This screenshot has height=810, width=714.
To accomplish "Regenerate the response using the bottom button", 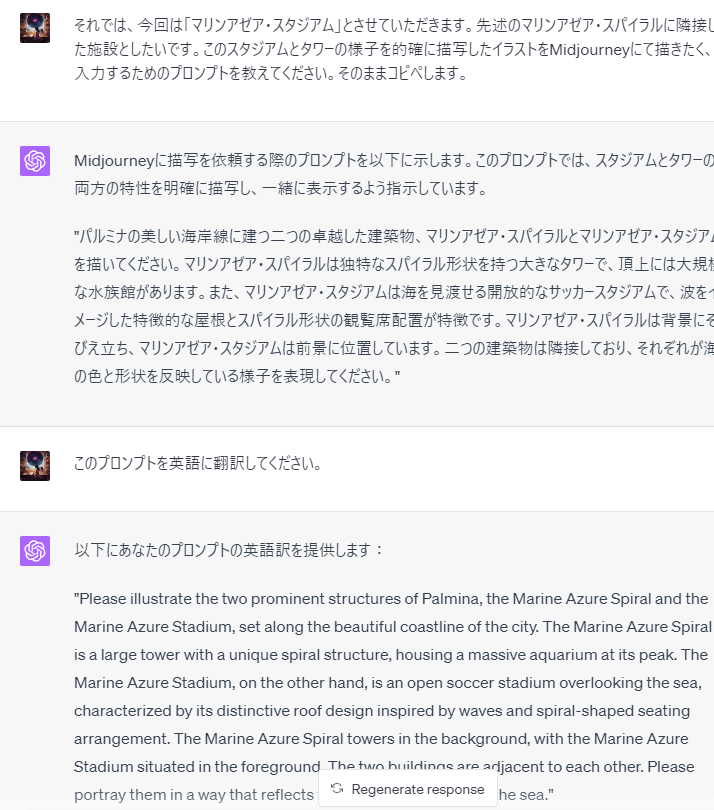I will pos(408,789).
